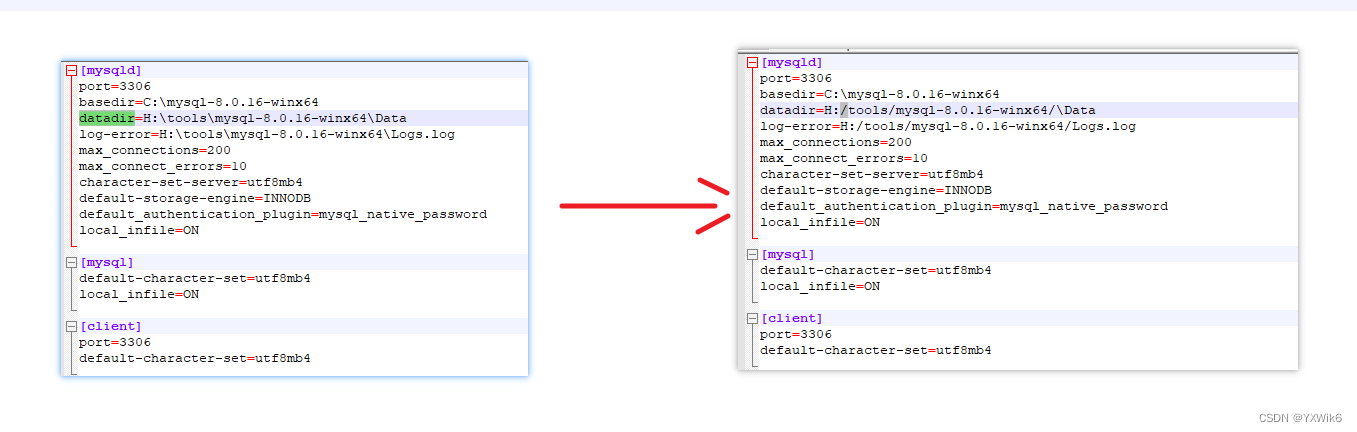
Task: Click port=3306 under [client] in right editor
Action: tap(796, 334)
